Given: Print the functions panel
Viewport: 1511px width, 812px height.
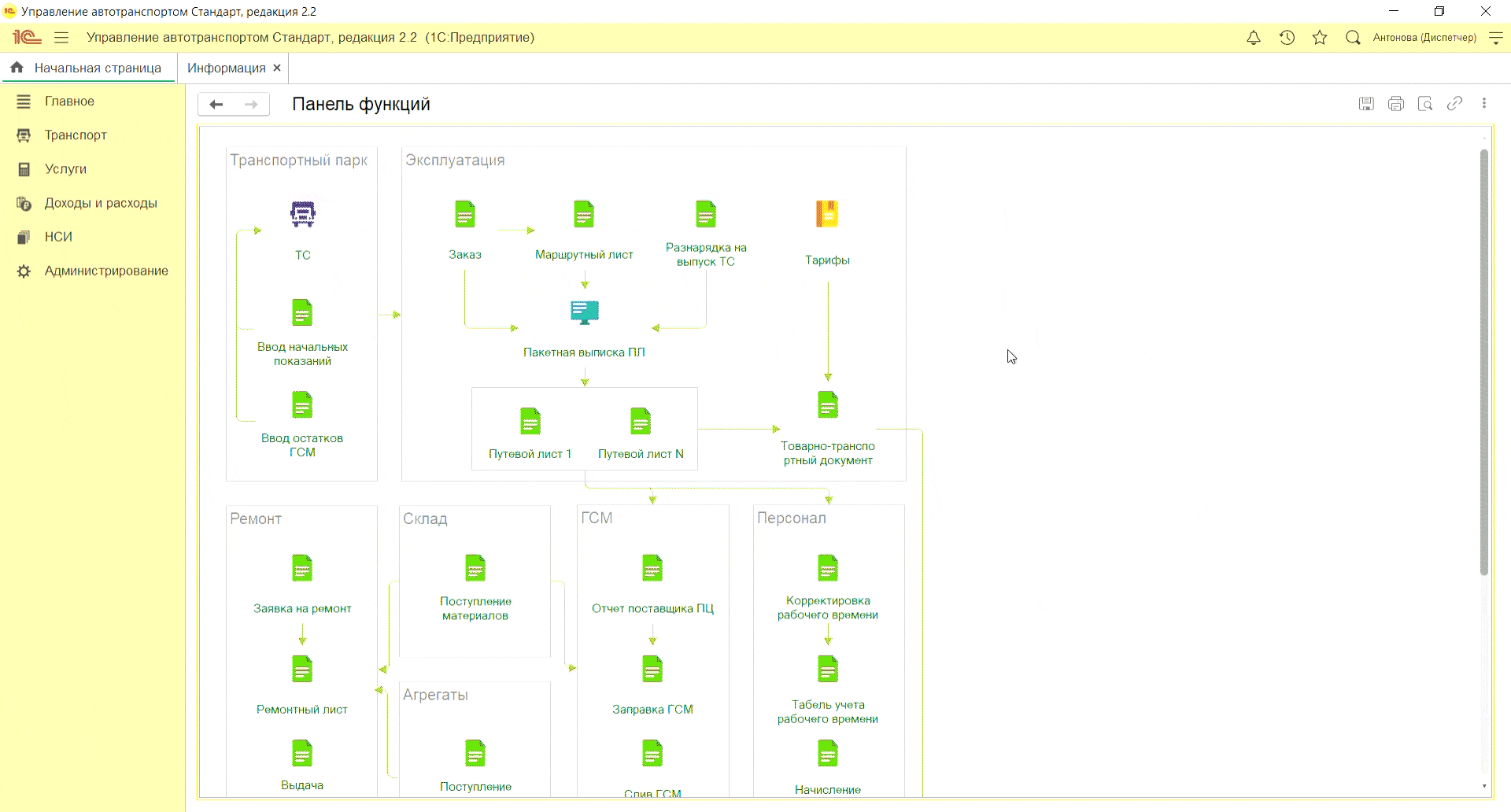Looking at the screenshot, I should click(x=1396, y=104).
